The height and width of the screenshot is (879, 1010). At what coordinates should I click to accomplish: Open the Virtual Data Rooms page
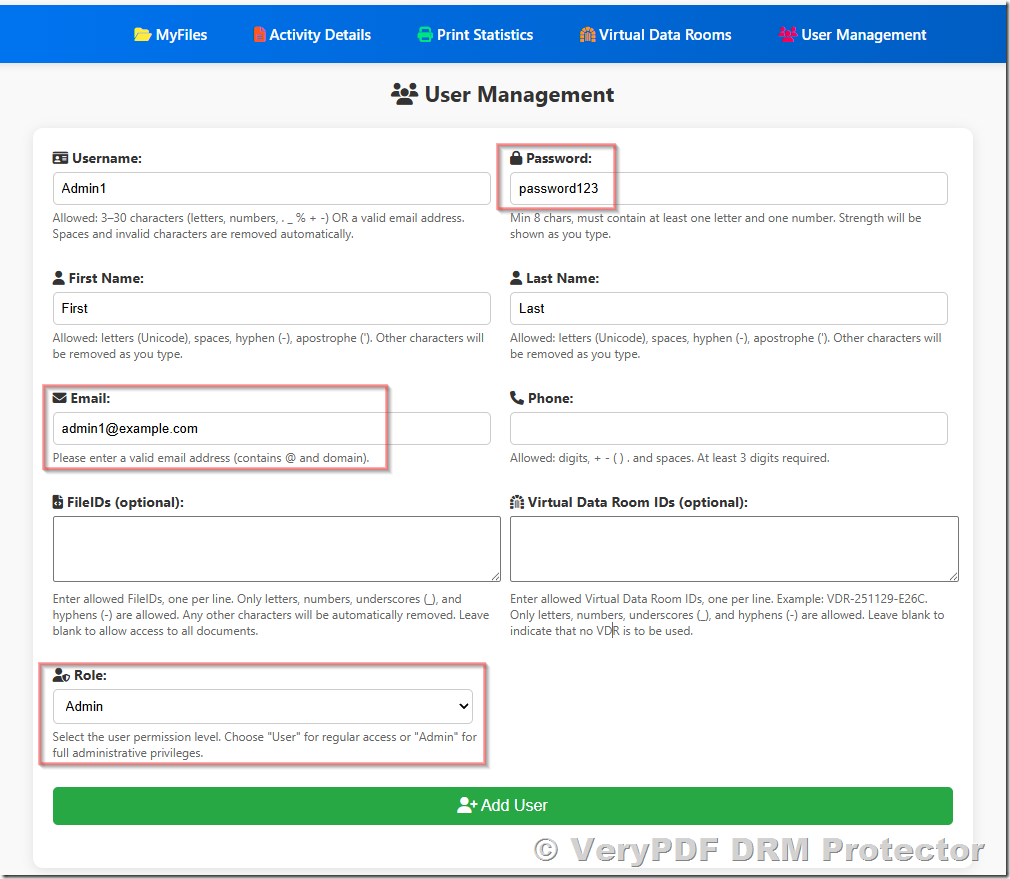pos(655,34)
